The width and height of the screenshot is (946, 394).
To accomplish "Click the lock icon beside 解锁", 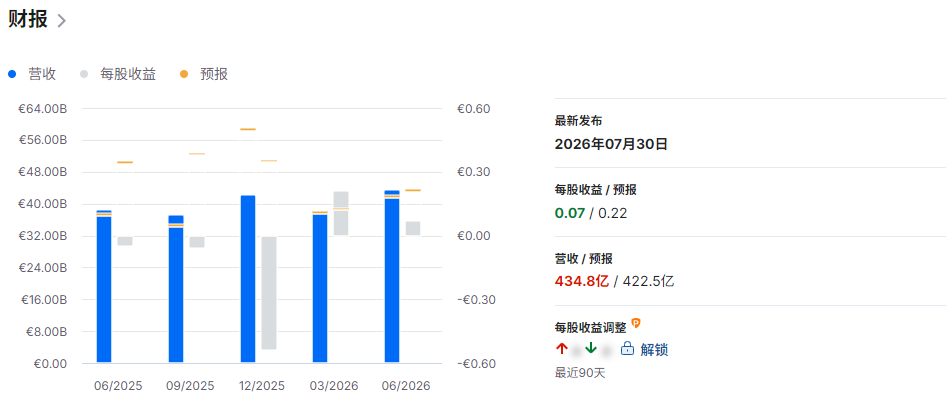I will 627,349.
